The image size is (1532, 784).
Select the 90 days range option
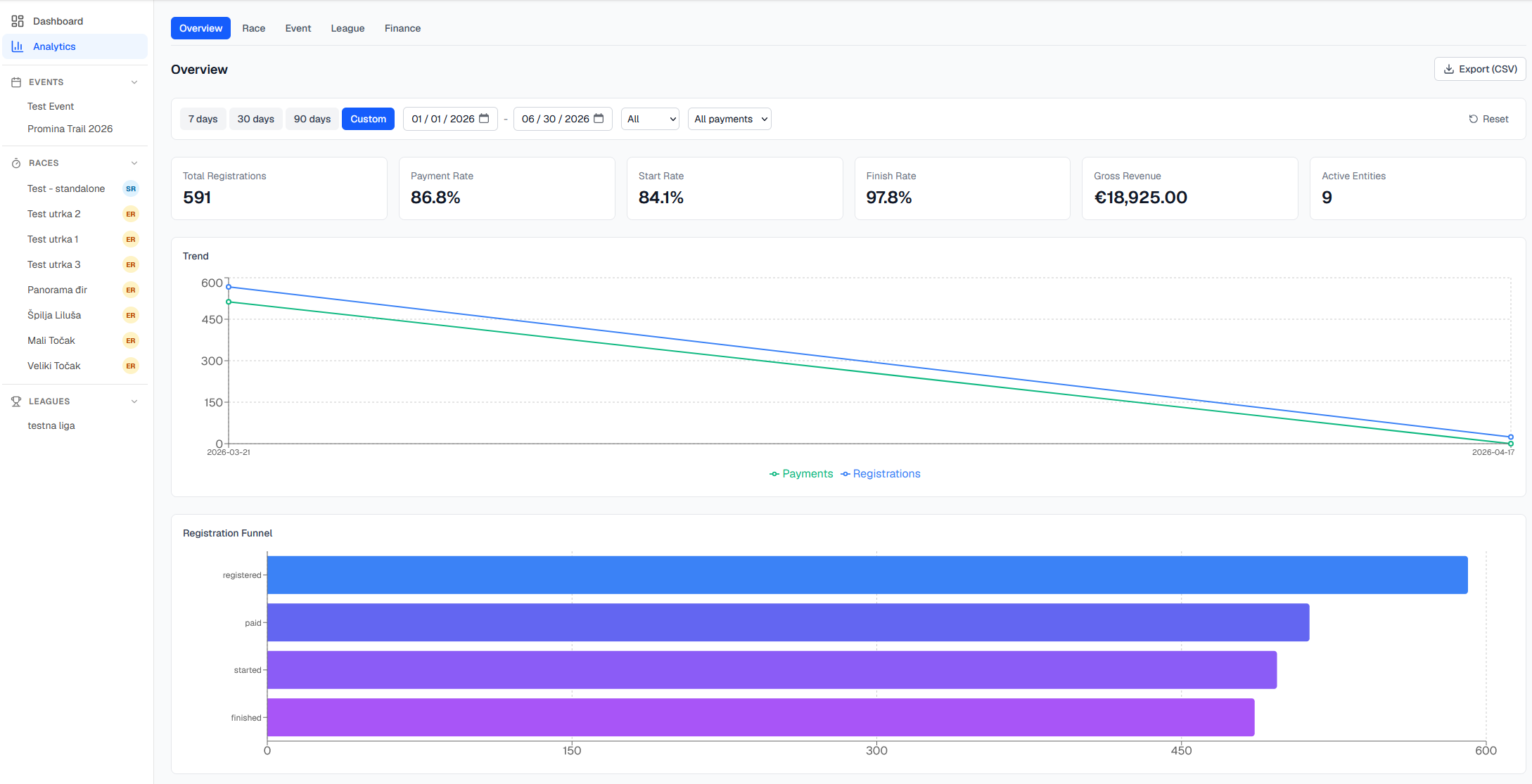click(312, 119)
